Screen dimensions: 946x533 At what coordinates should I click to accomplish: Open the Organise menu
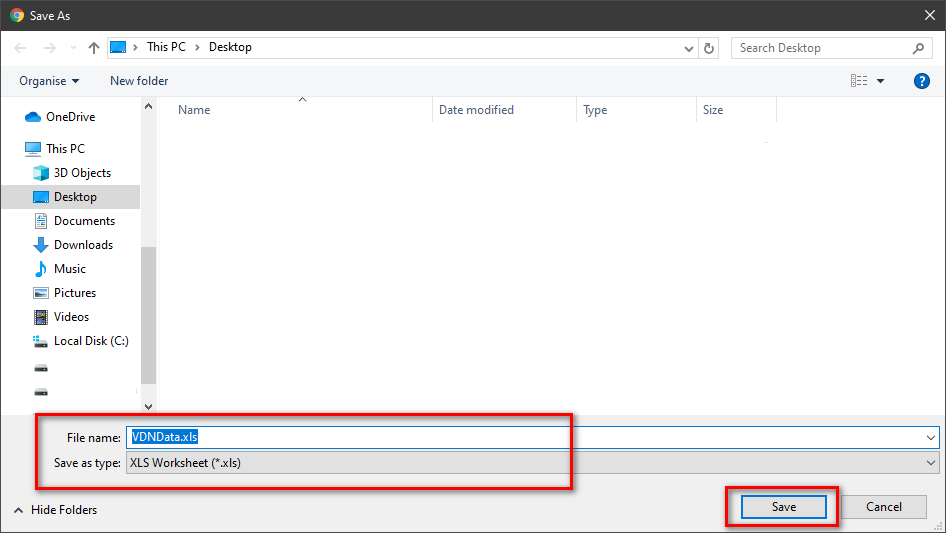click(x=49, y=81)
